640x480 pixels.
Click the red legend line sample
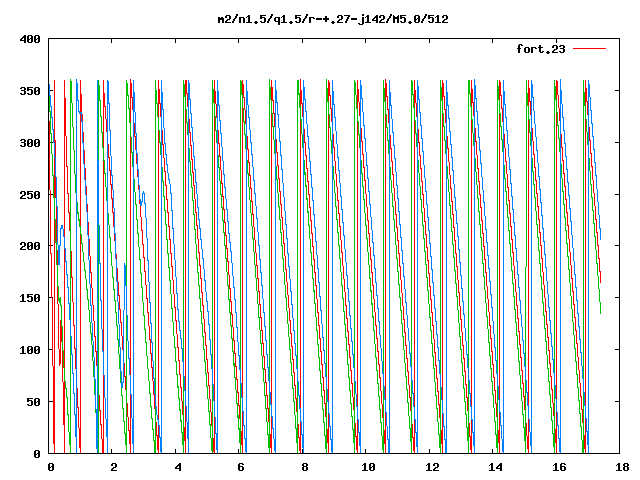point(589,49)
